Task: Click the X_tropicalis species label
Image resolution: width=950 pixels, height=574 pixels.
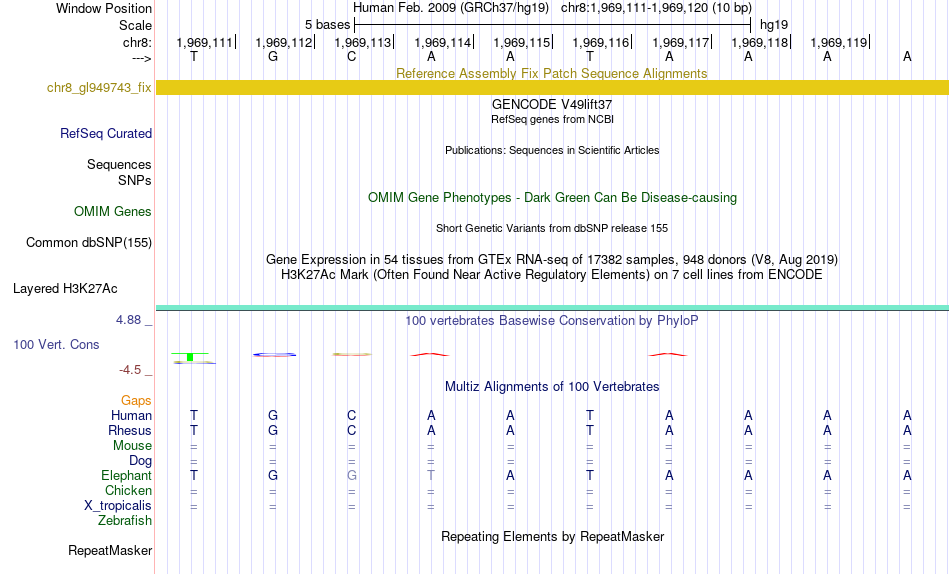Action: (118, 506)
